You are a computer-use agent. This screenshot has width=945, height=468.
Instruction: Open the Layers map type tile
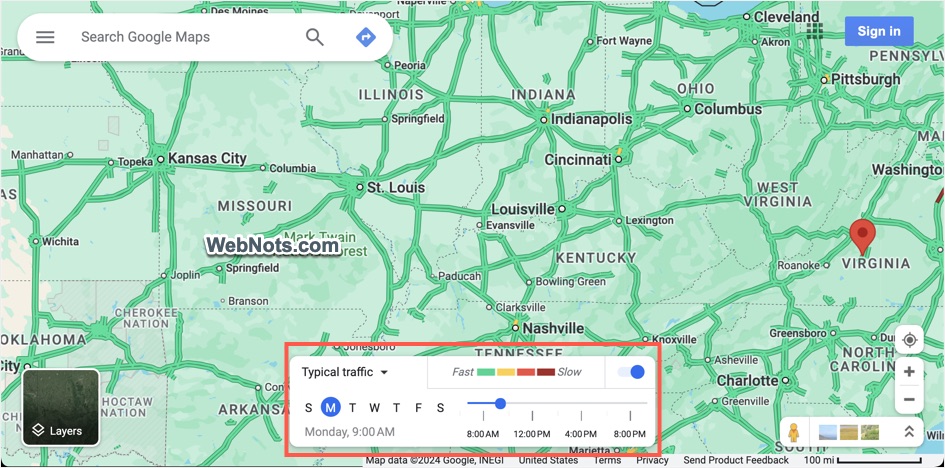(x=60, y=407)
